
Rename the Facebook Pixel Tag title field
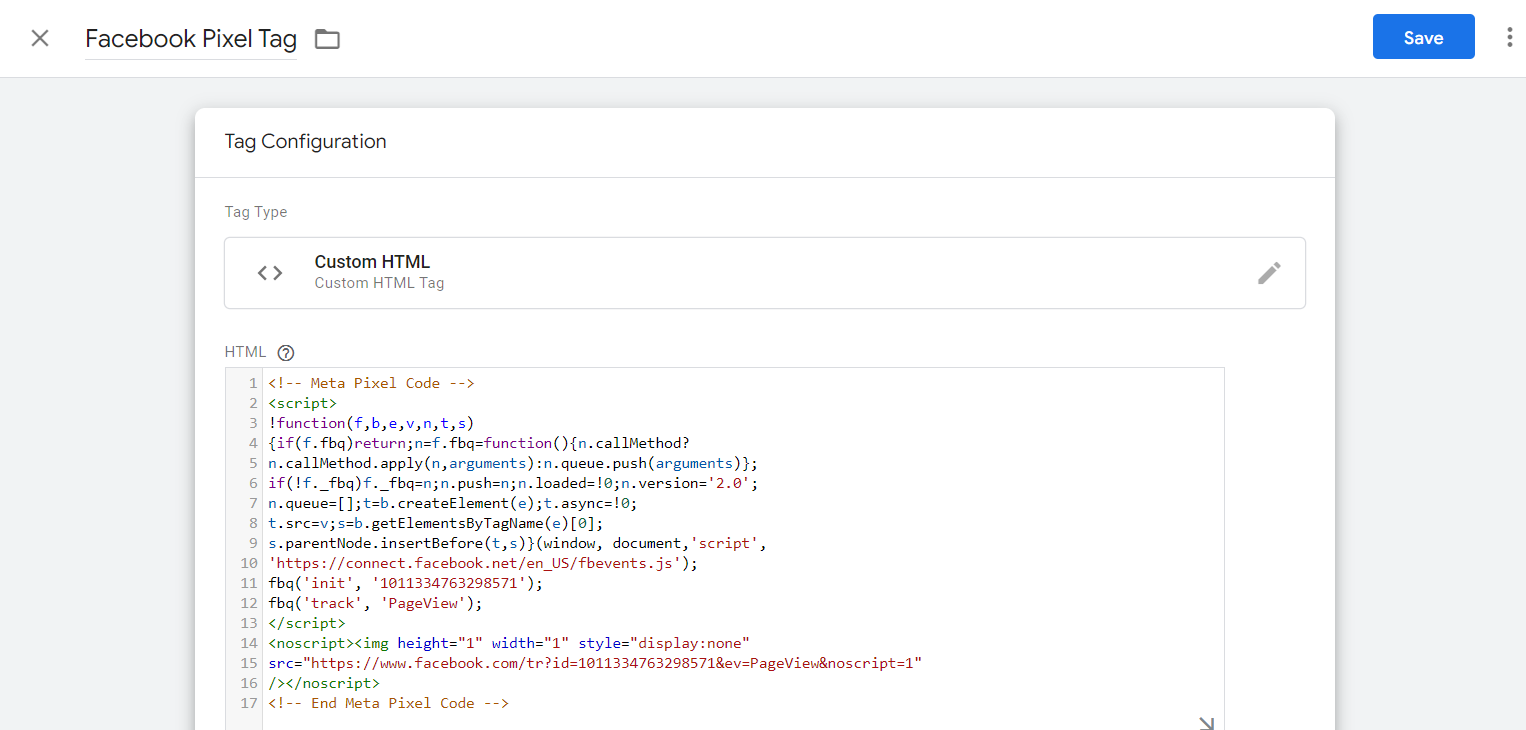191,39
